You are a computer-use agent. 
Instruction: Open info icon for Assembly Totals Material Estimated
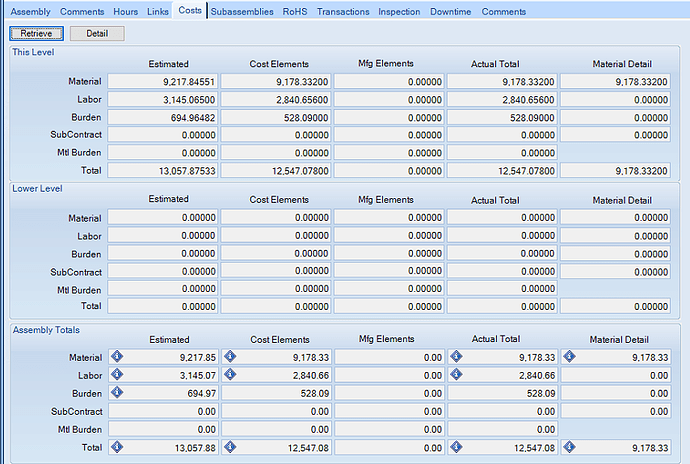point(117,356)
